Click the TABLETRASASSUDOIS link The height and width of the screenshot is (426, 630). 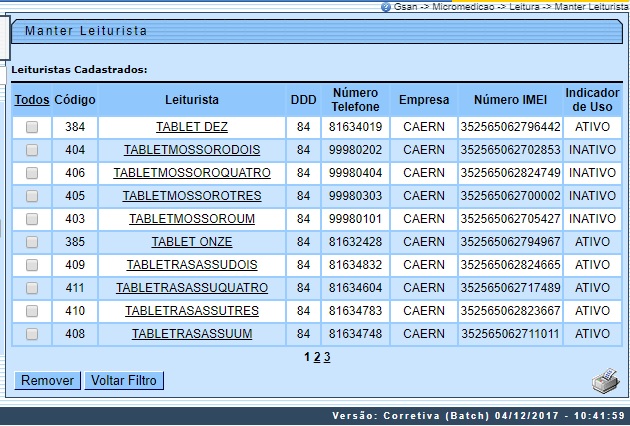(192, 265)
